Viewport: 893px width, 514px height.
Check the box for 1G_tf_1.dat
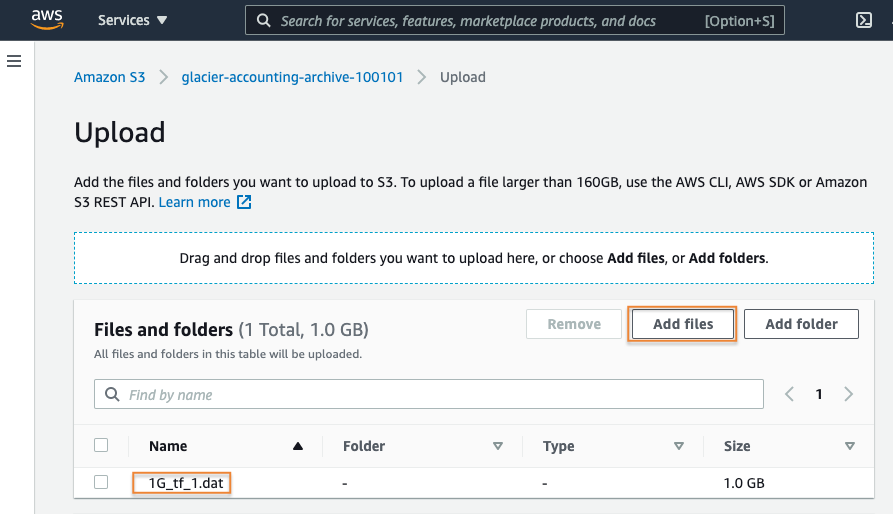coord(101,482)
